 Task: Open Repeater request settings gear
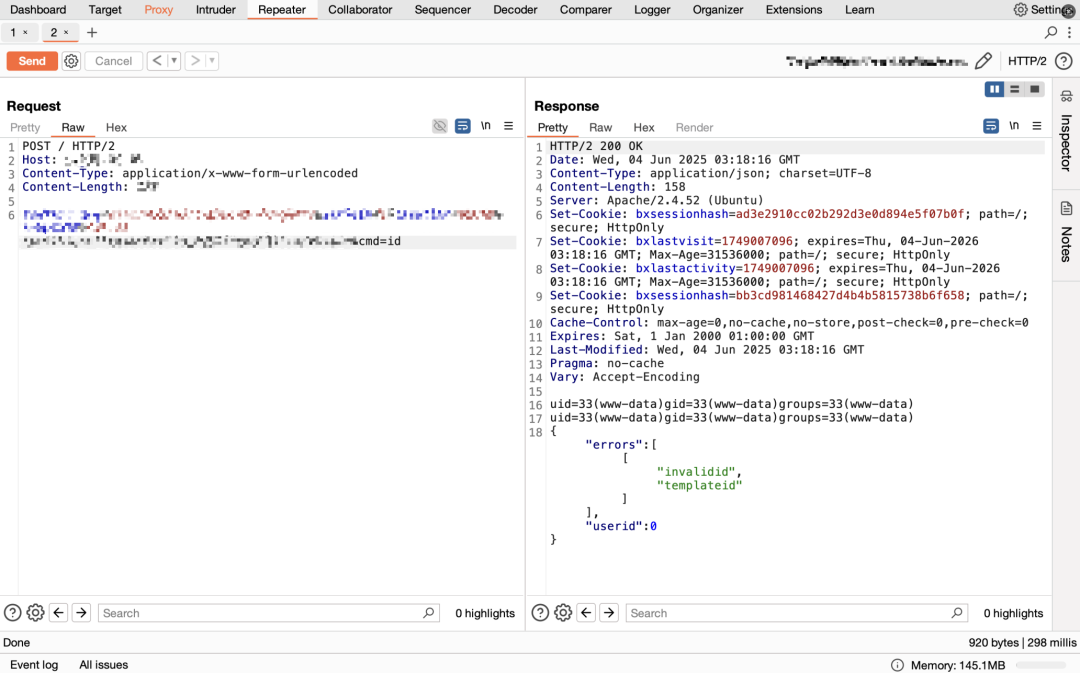pyautogui.click(x=71, y=61)
